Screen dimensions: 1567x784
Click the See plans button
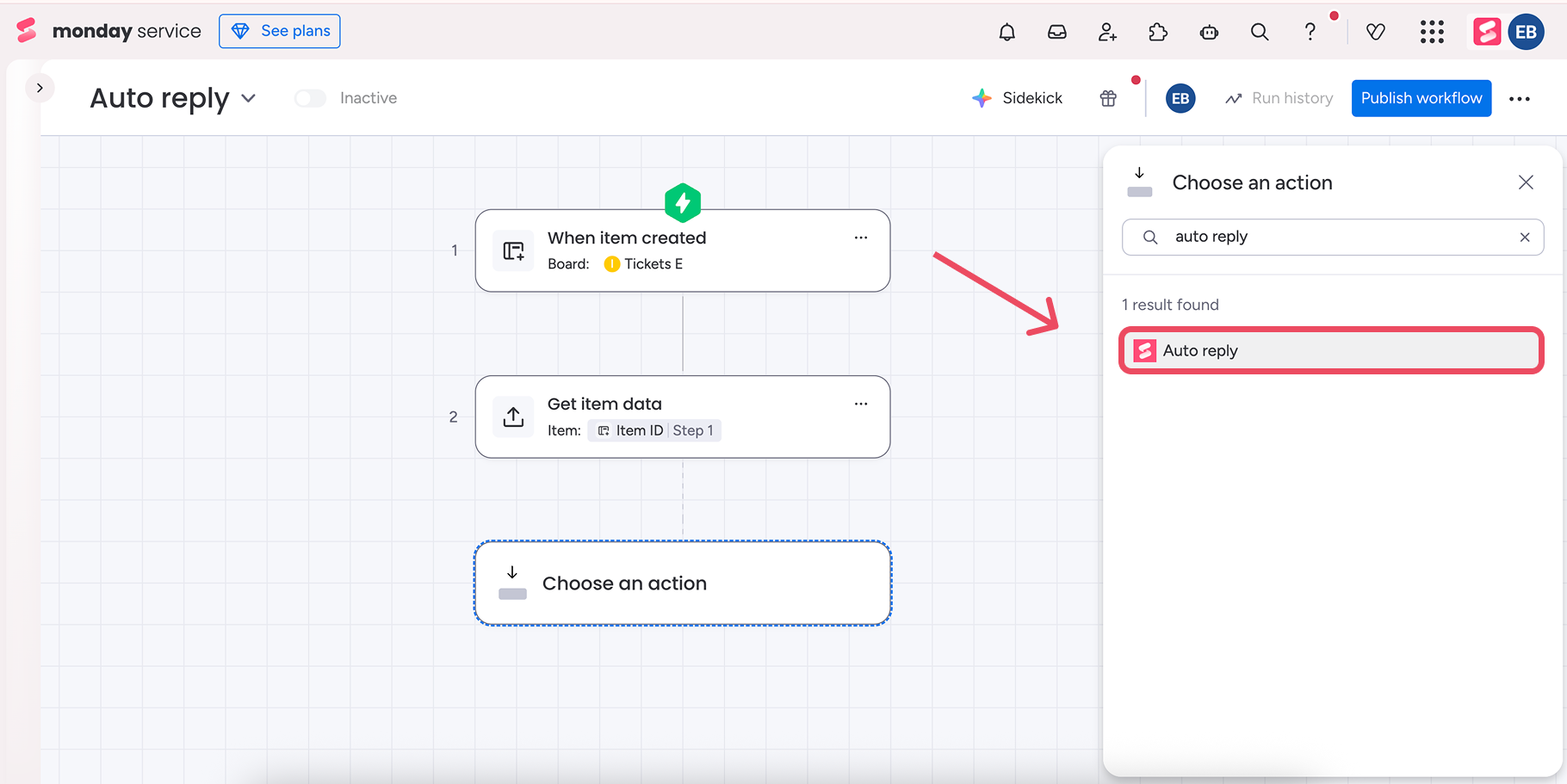click(280, 31)
